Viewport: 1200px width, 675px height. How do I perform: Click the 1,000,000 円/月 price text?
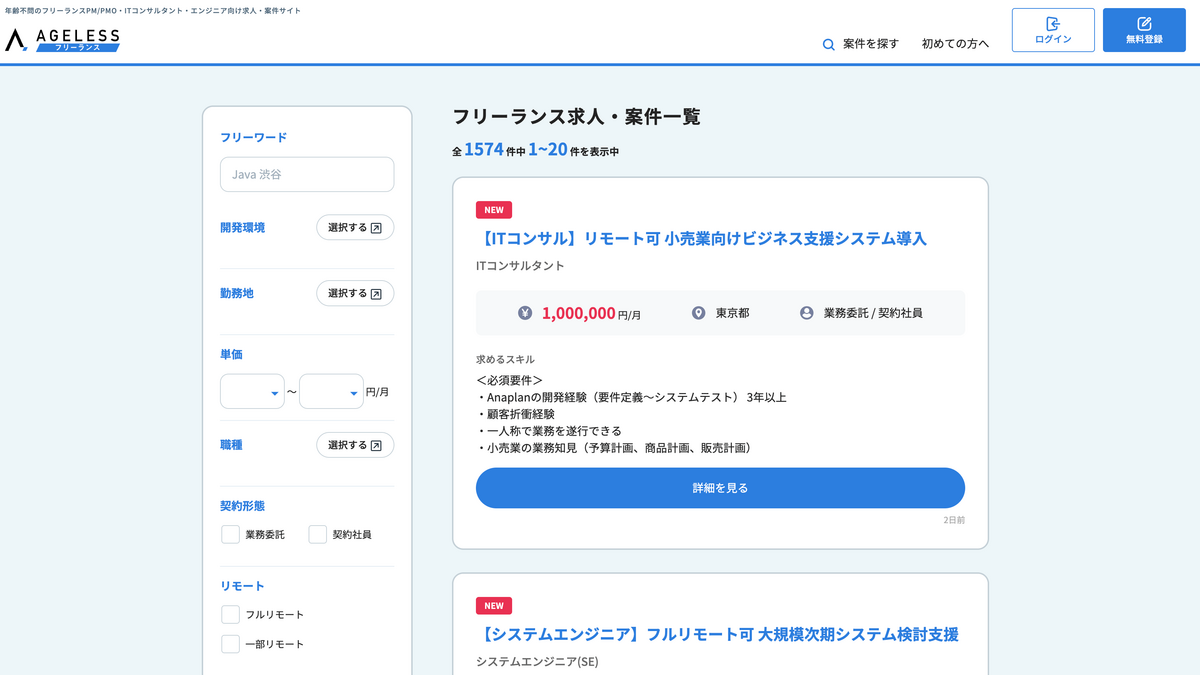[591, 313]
